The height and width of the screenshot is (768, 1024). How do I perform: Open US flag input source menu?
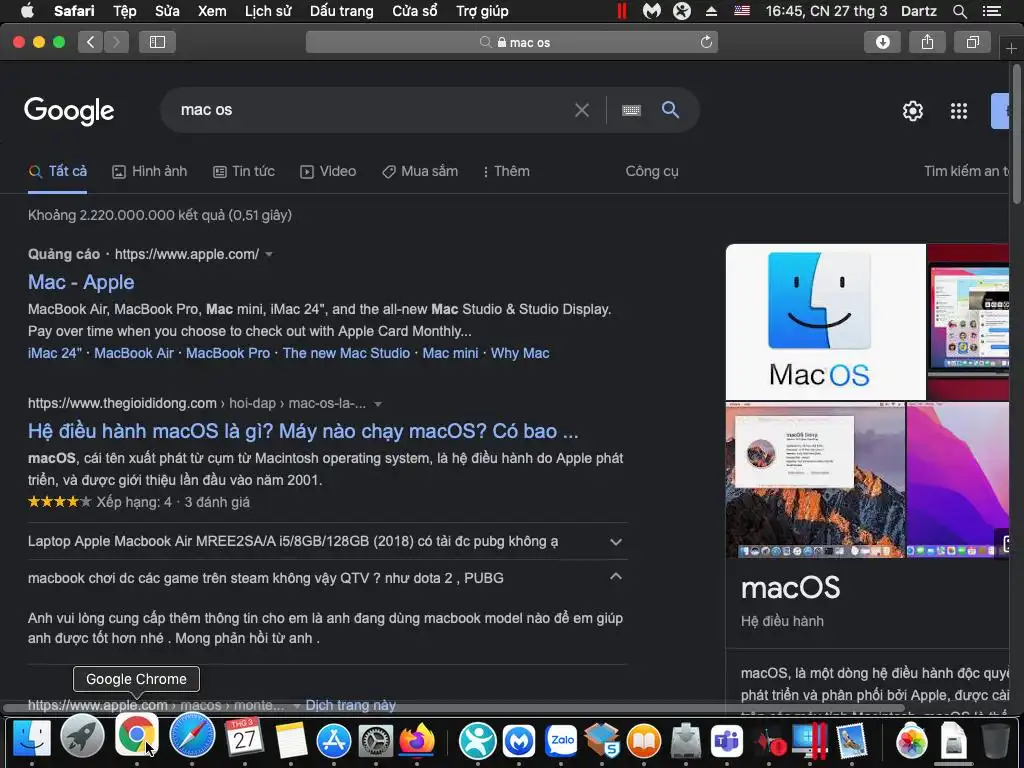[742, 11]
